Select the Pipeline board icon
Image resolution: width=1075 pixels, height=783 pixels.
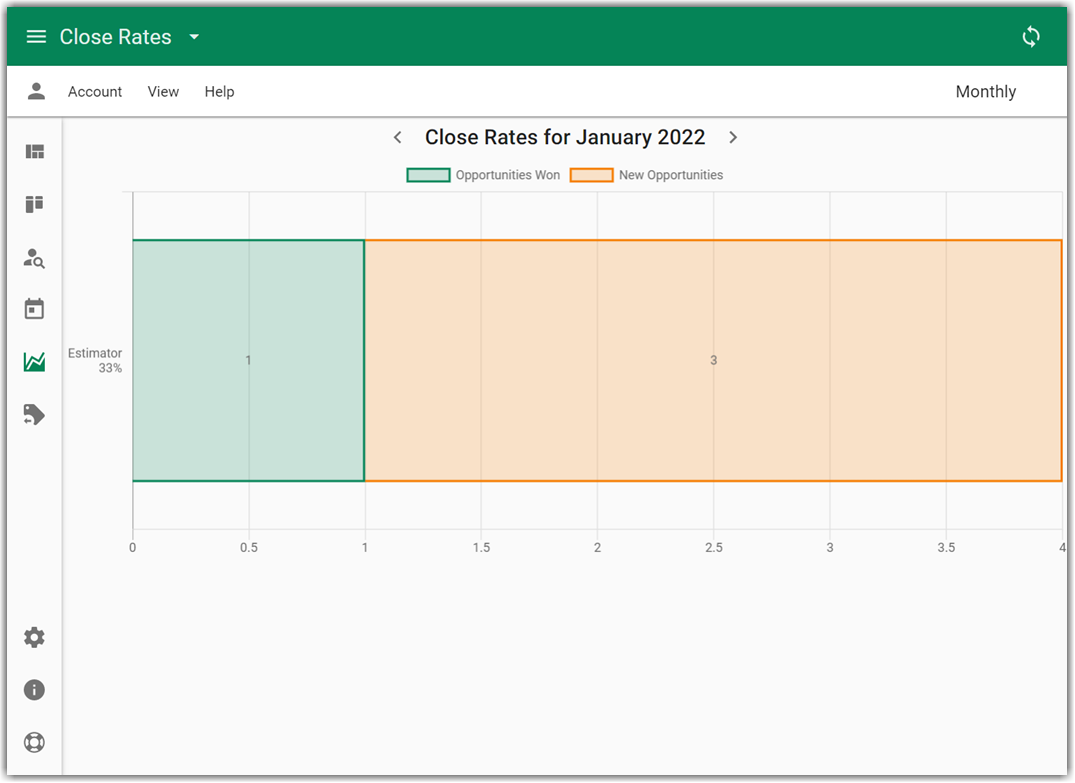(x=34, y=204)
